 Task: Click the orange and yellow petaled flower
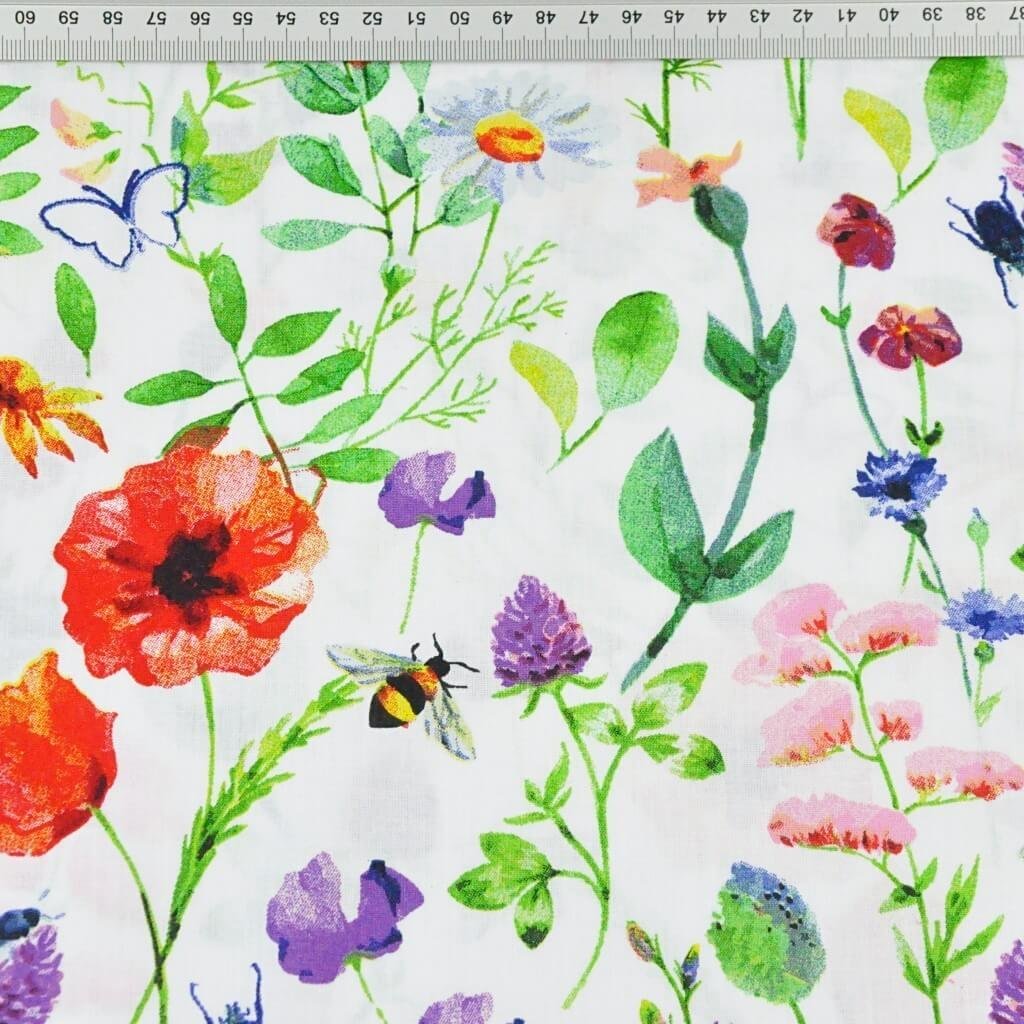45,409
